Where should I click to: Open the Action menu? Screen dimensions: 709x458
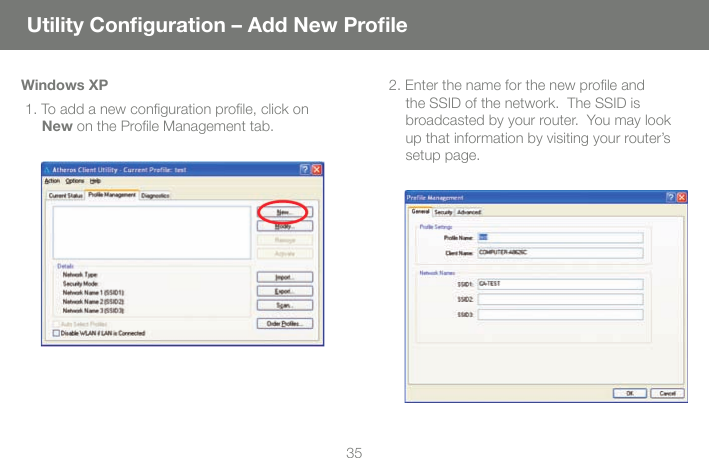point(52,181)
